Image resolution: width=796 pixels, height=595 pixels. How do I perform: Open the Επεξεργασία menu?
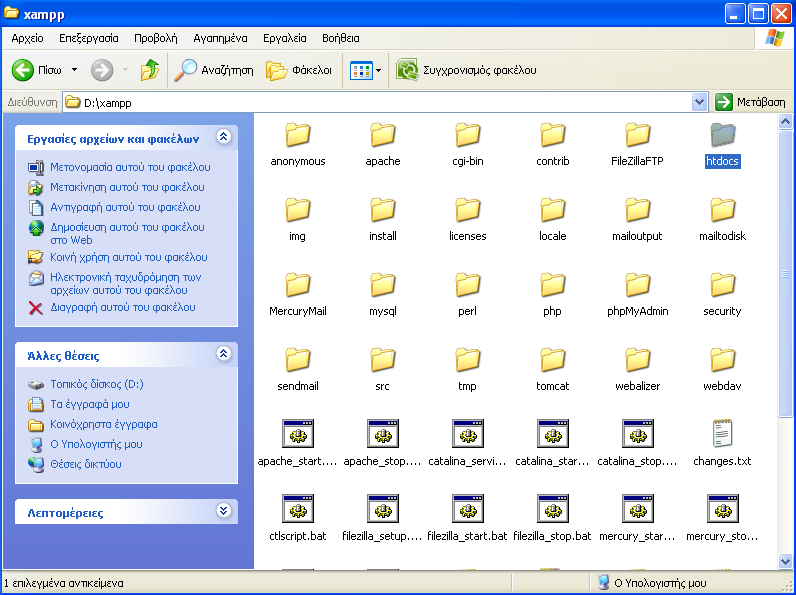point(89,38)
